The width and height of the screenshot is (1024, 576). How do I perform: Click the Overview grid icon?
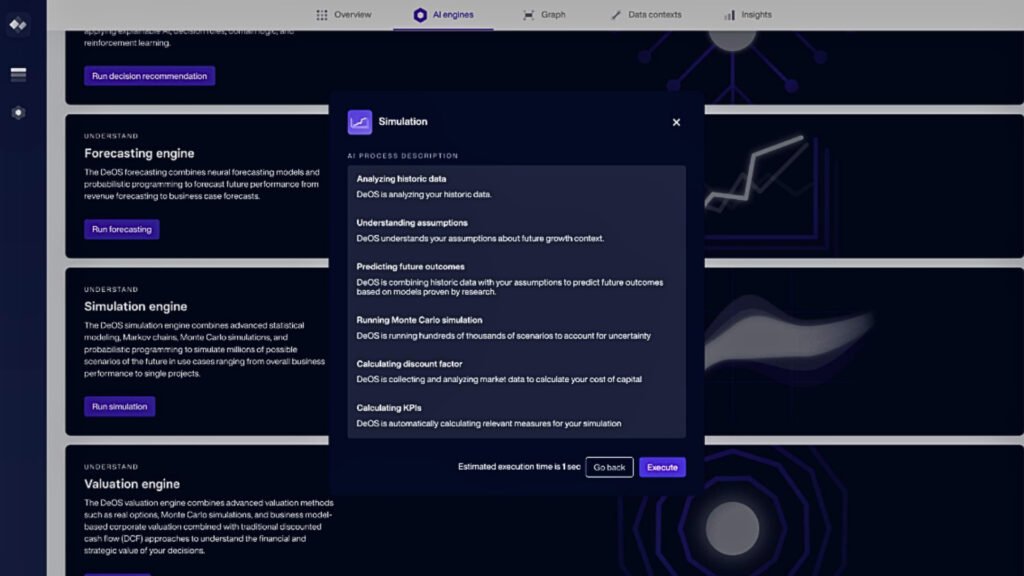(322, 15)
